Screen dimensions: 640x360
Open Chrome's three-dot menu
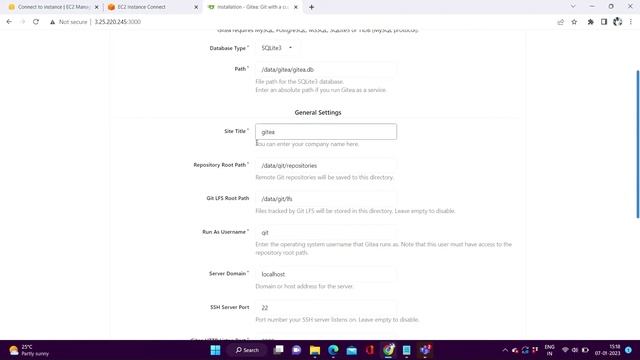tap(631, 22)
